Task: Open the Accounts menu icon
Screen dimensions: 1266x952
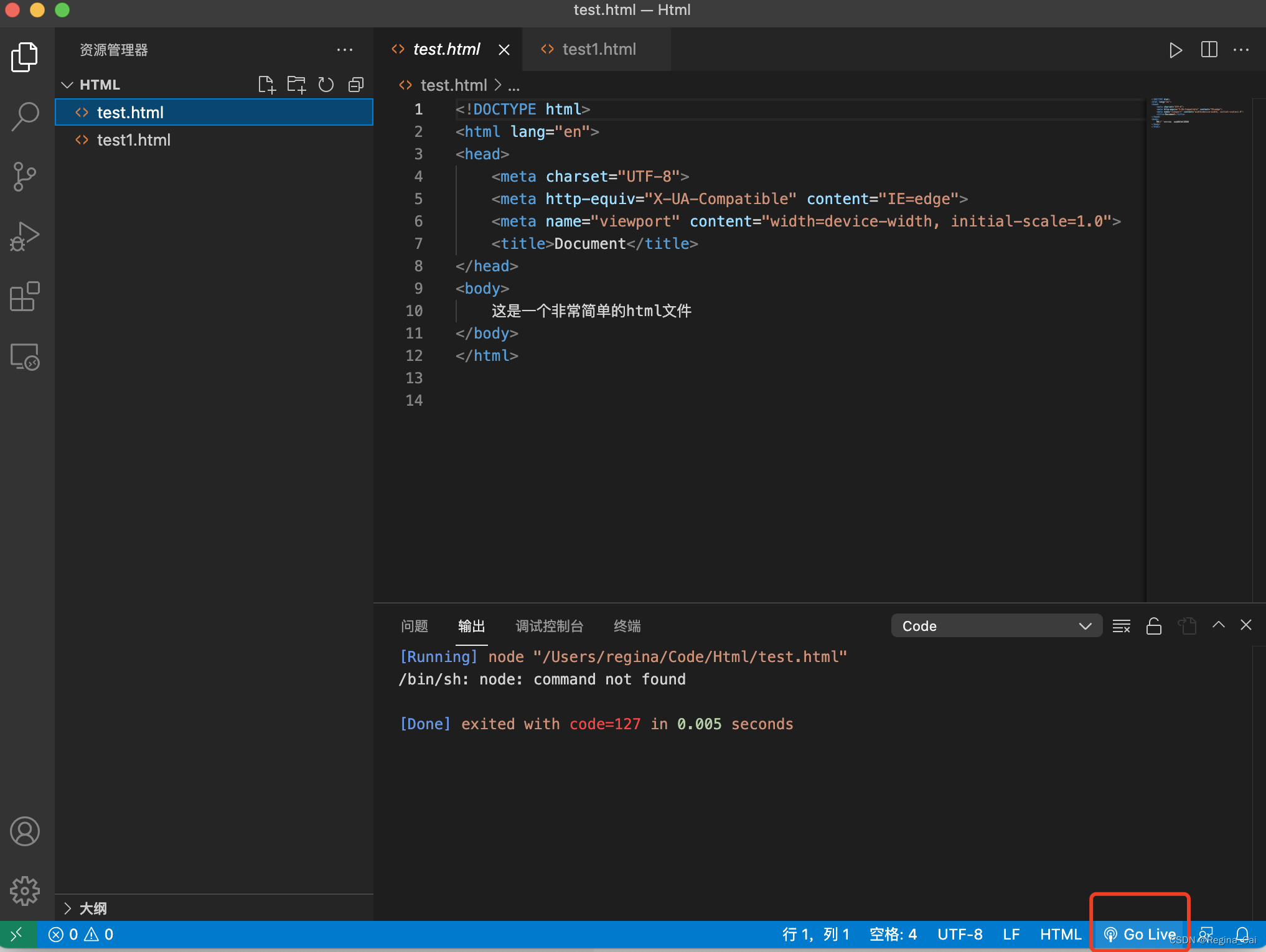Action: click(x=25, y=831)
